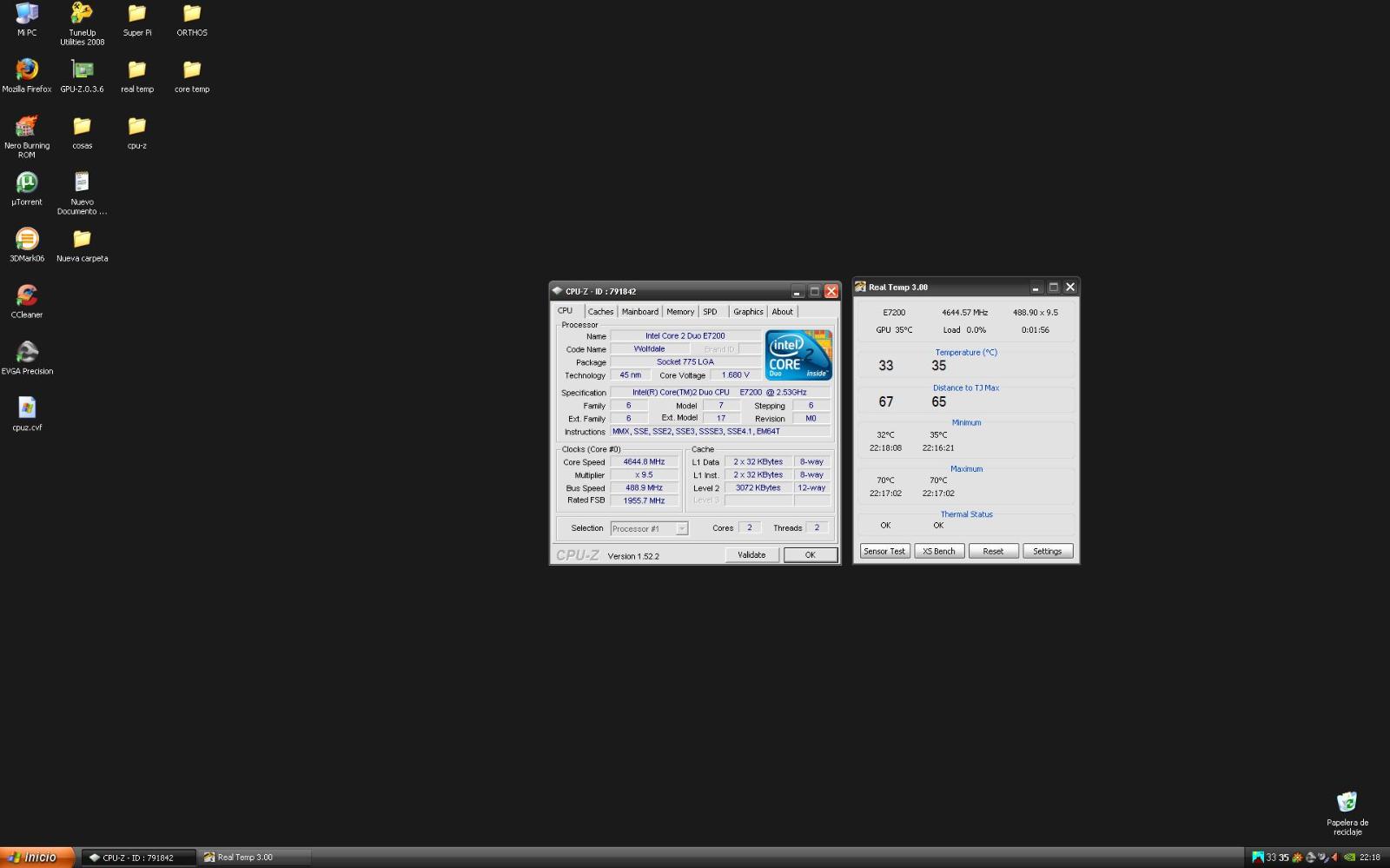The height and width of the screenshot is (868, 1390).
Task: Click XS Bench in Real Temp
Action: point(939,552)
